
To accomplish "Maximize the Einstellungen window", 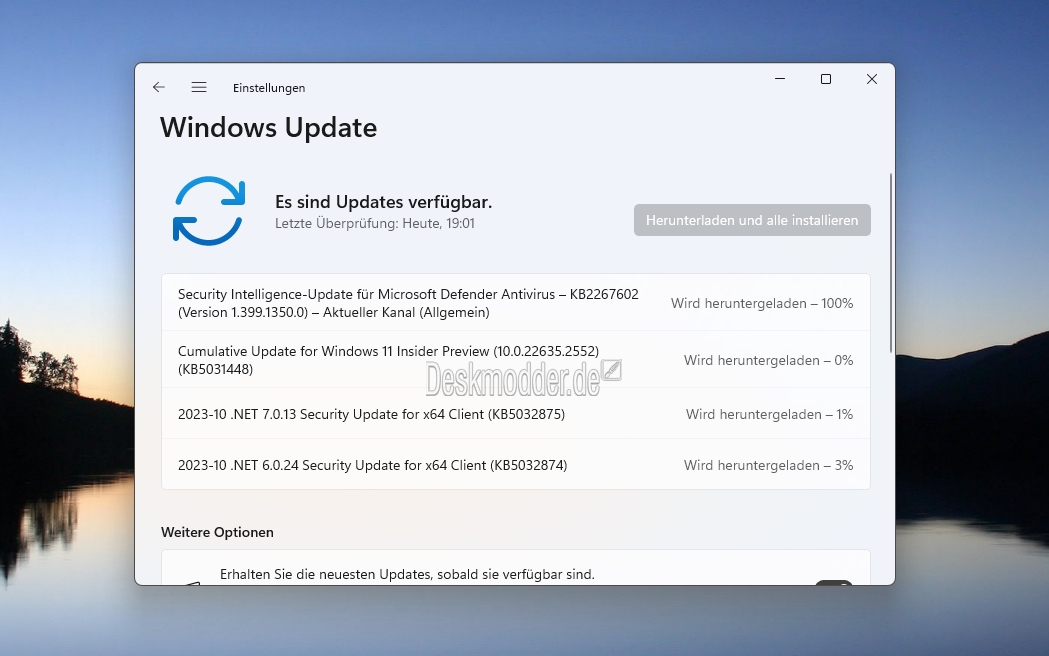I will (826, 79).
